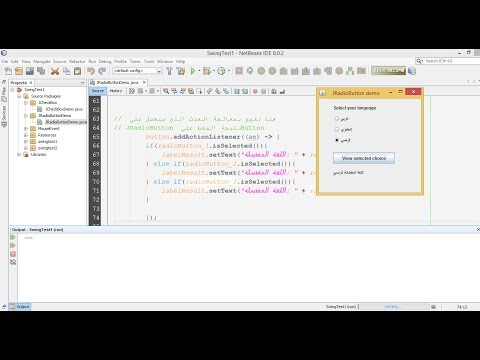480x360 pixels.
Task: Close the Output panel
Action: pos(478,230)
